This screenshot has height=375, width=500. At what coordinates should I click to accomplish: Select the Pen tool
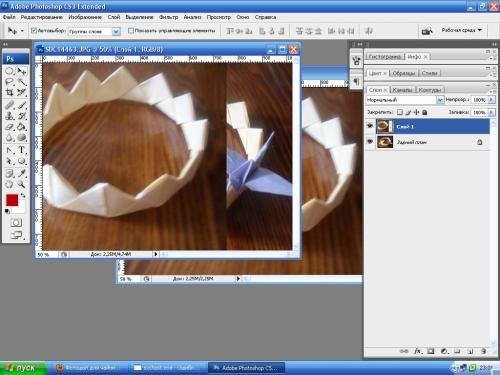(9, 150)
